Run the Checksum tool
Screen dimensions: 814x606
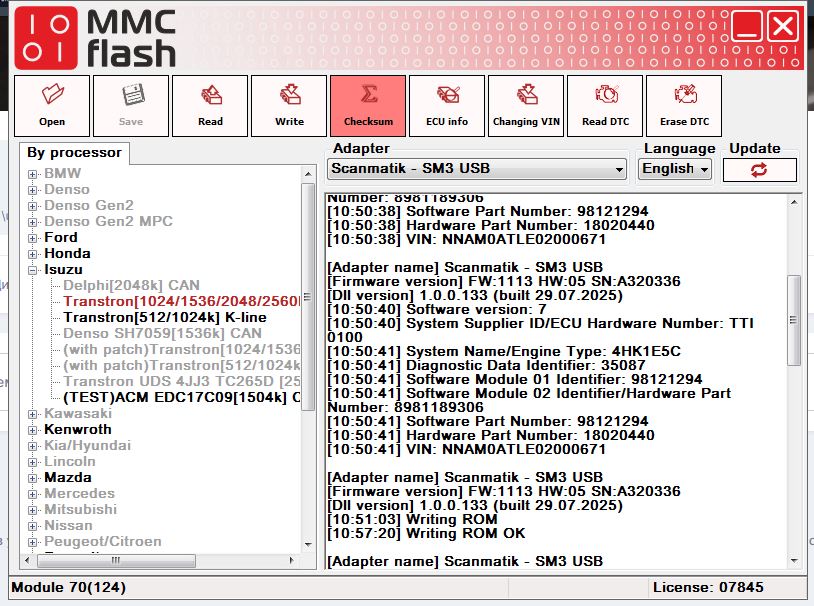[x=368, y=105]
